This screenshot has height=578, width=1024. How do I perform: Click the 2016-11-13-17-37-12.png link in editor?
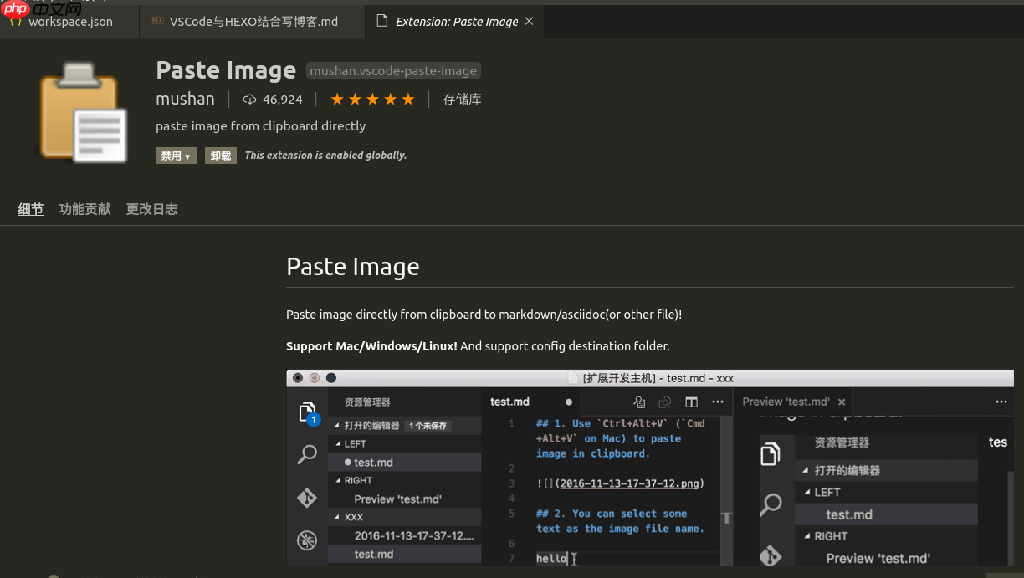(630, 483)
